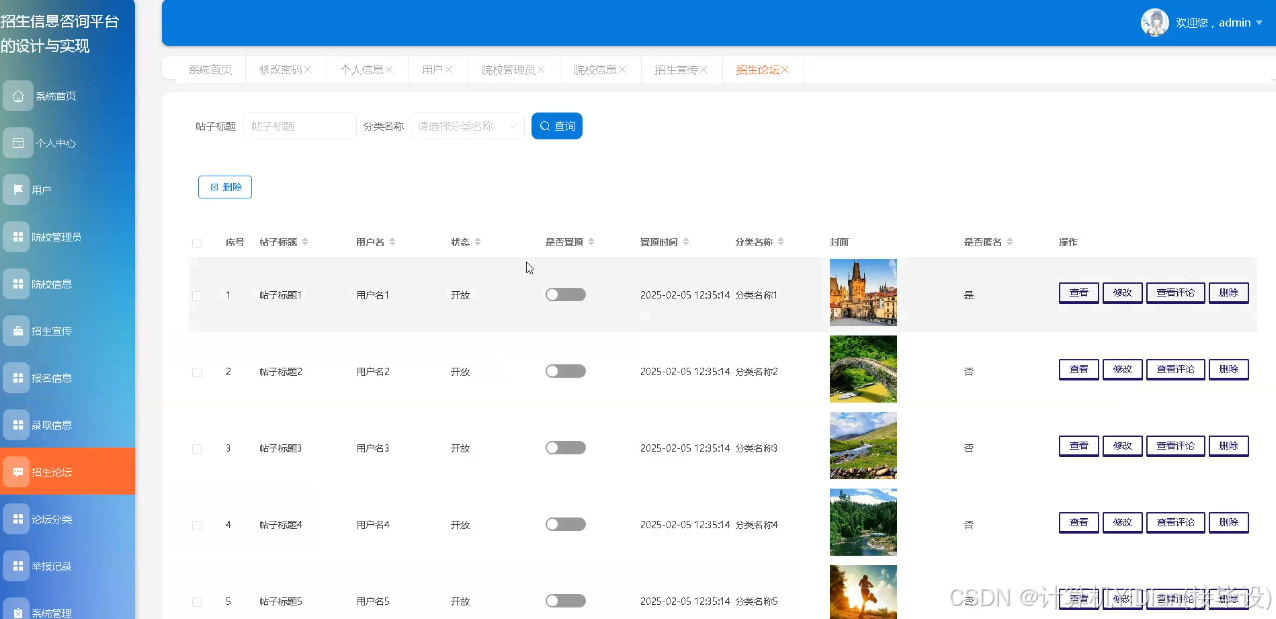Click the 查询 search button
The height and width of the screenshot is (619, 1276).
(556, 126)
